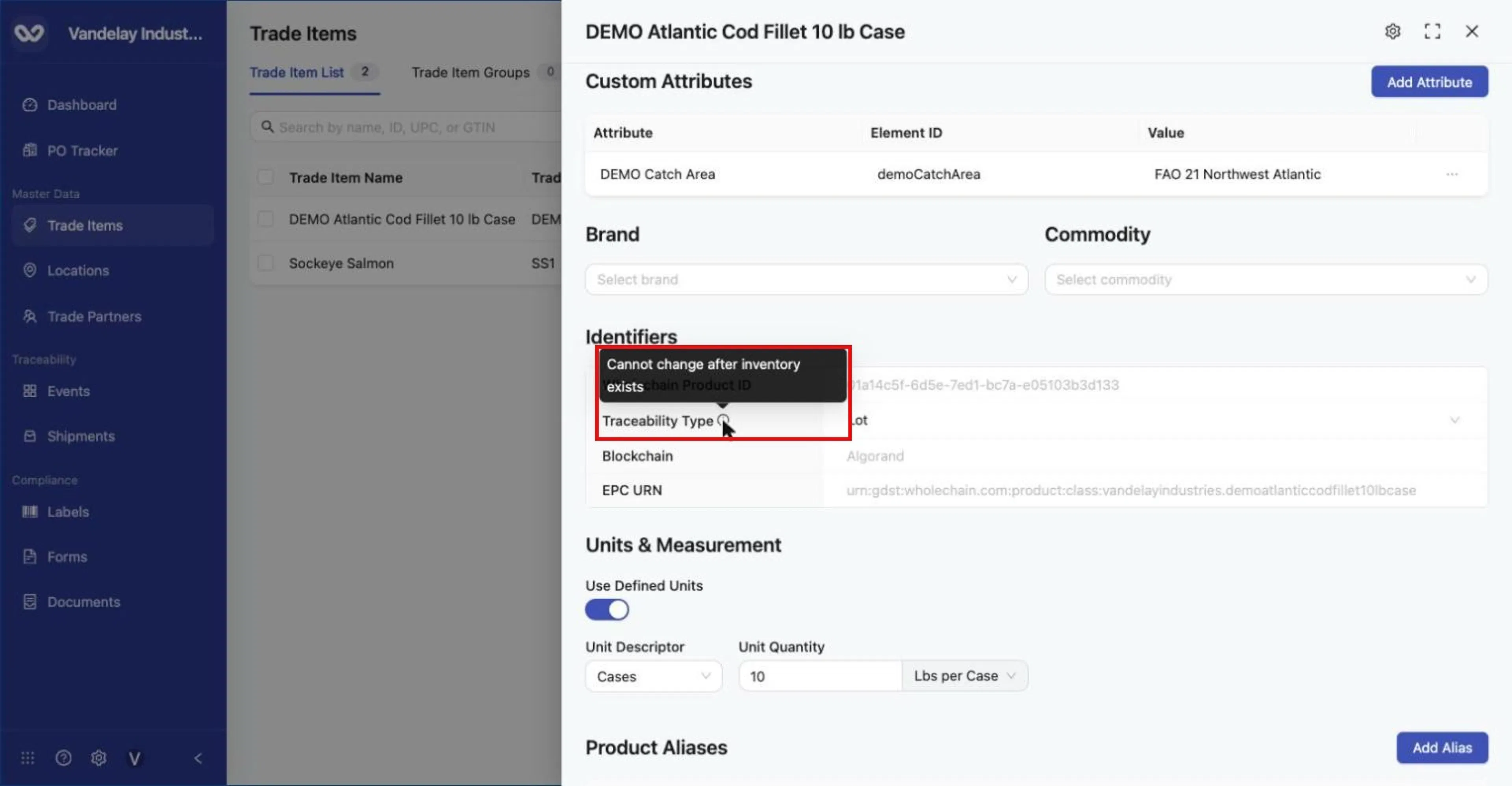
Task: Check the DEMO Atlantic Cod Fillet row
Action: (265, 219)
